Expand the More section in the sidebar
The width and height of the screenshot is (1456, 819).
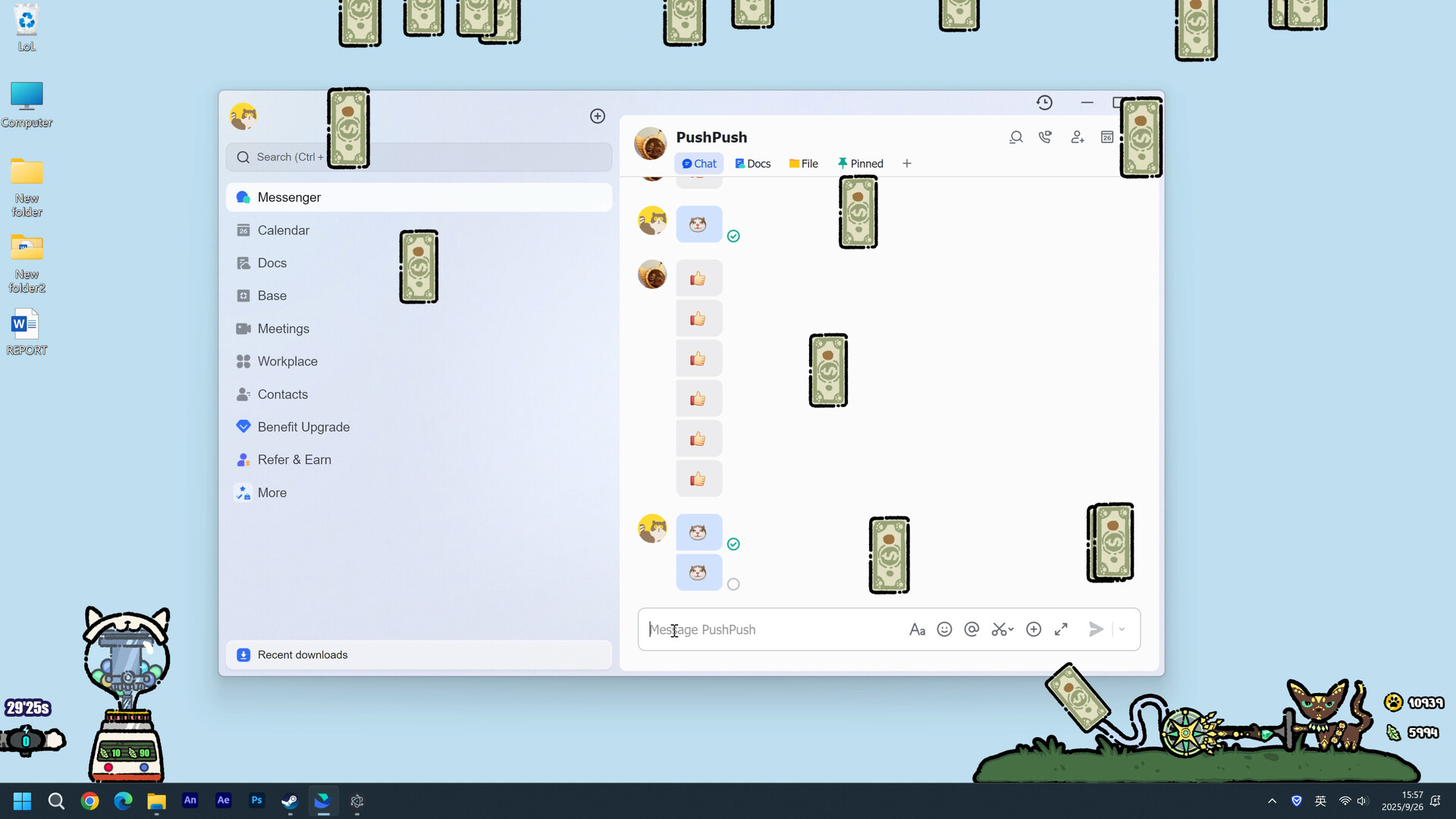(x=271, y=492)
